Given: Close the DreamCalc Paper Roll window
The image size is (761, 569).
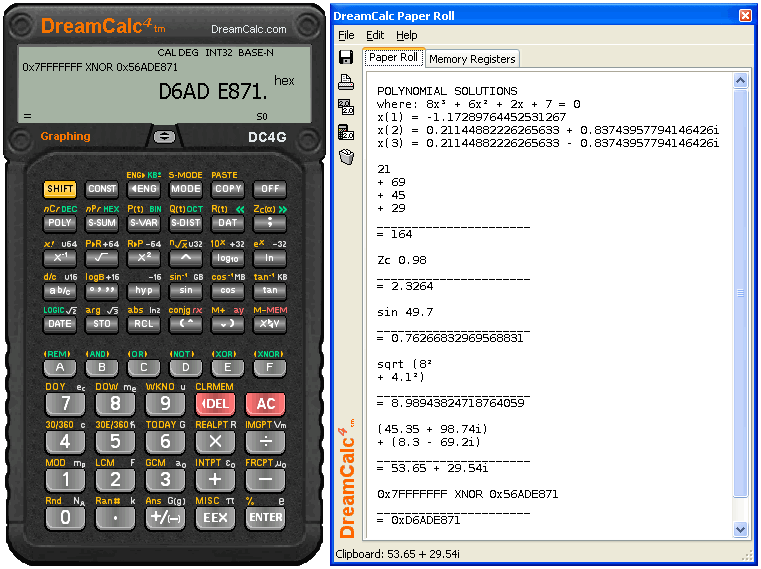Looking at the screenshot, I should coord(745,16).
